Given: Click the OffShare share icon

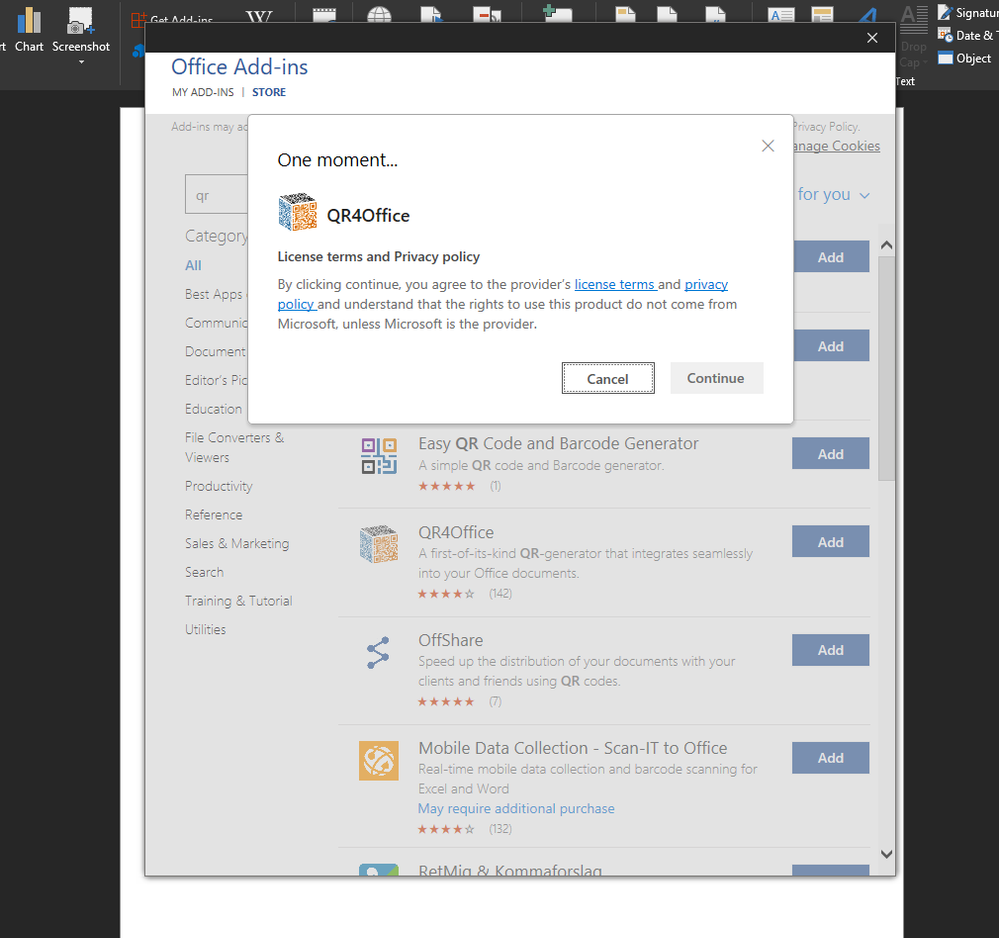Looking at the screenshot, I should pos(378,653).
